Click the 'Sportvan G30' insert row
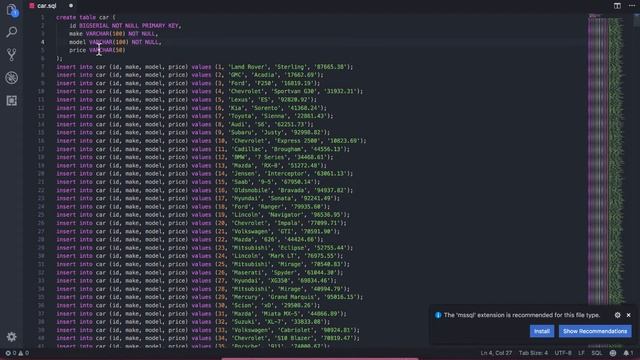 pyautogui.click(x=209, y=91)
